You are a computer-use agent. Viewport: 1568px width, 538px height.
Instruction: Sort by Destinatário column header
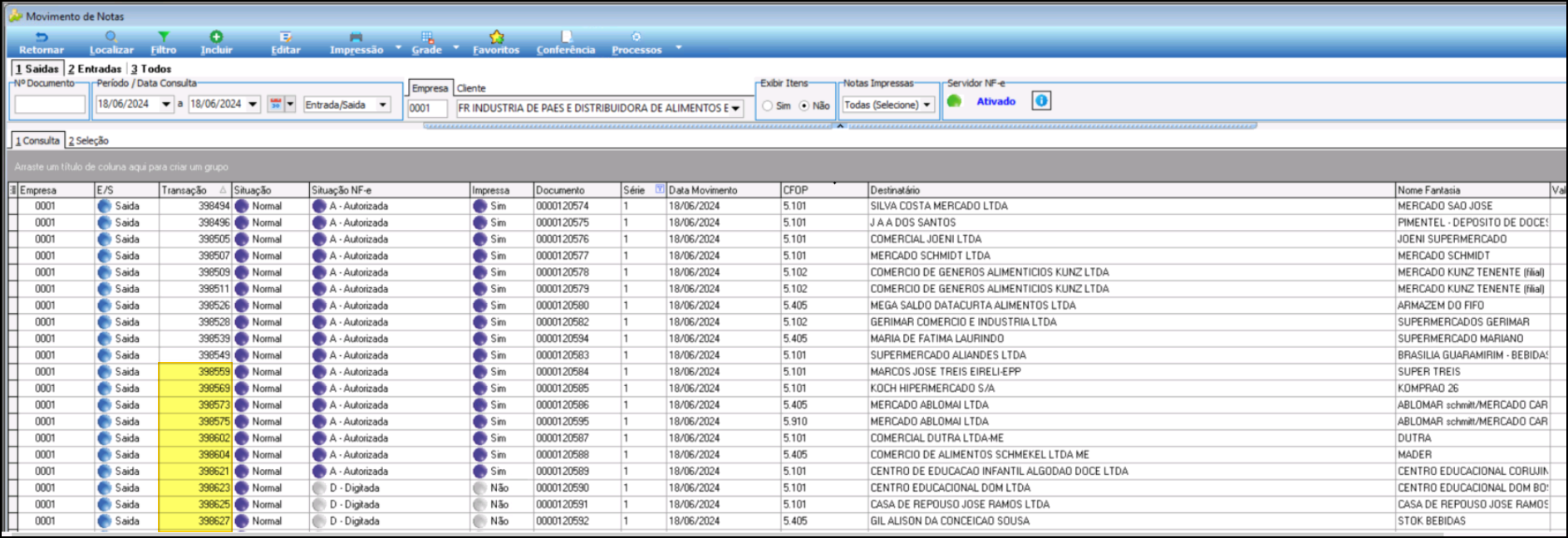coord(1132,190)
